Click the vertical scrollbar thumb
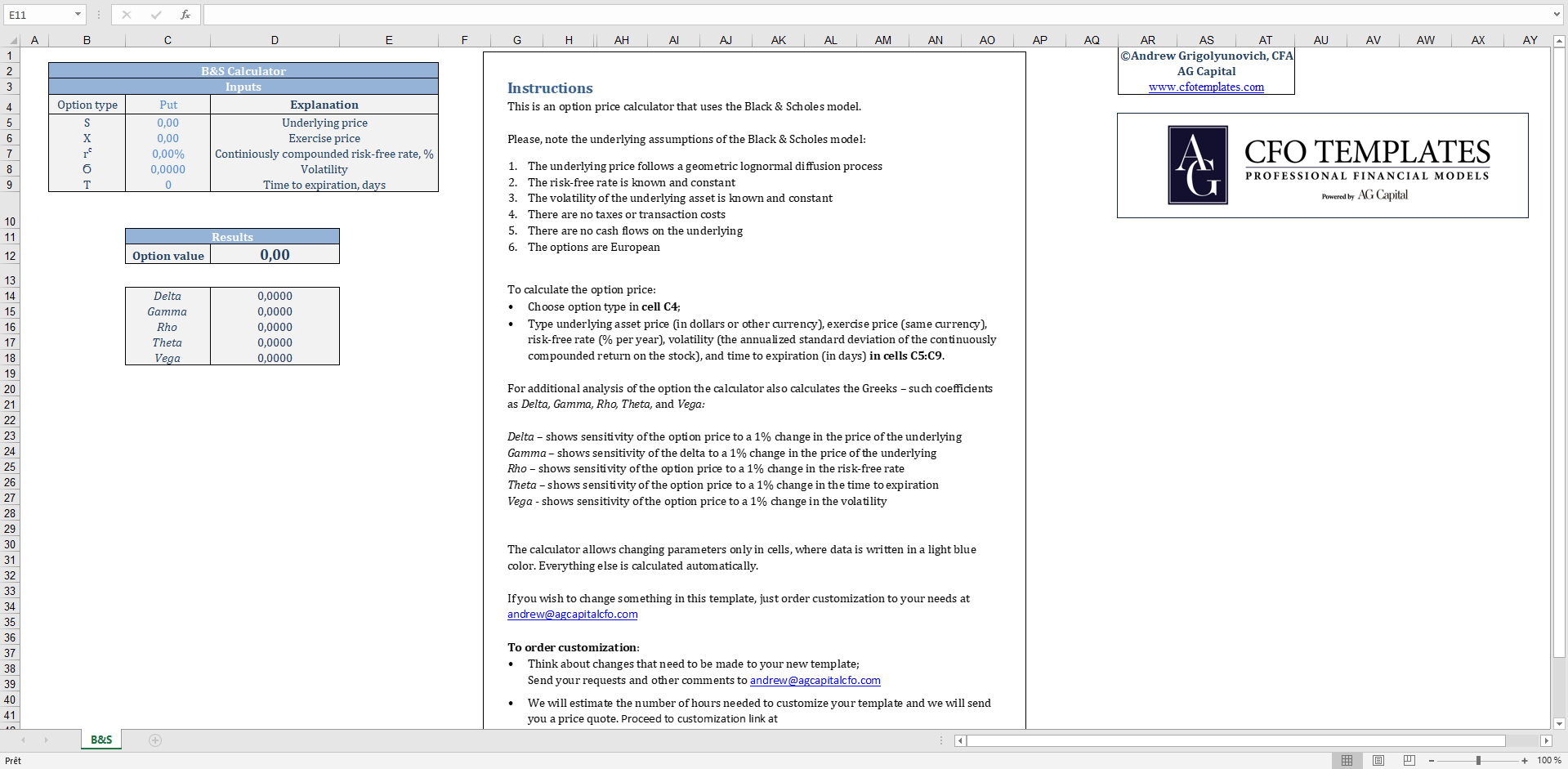This screenshot has height=769, width=1568. coord(1560,352)
